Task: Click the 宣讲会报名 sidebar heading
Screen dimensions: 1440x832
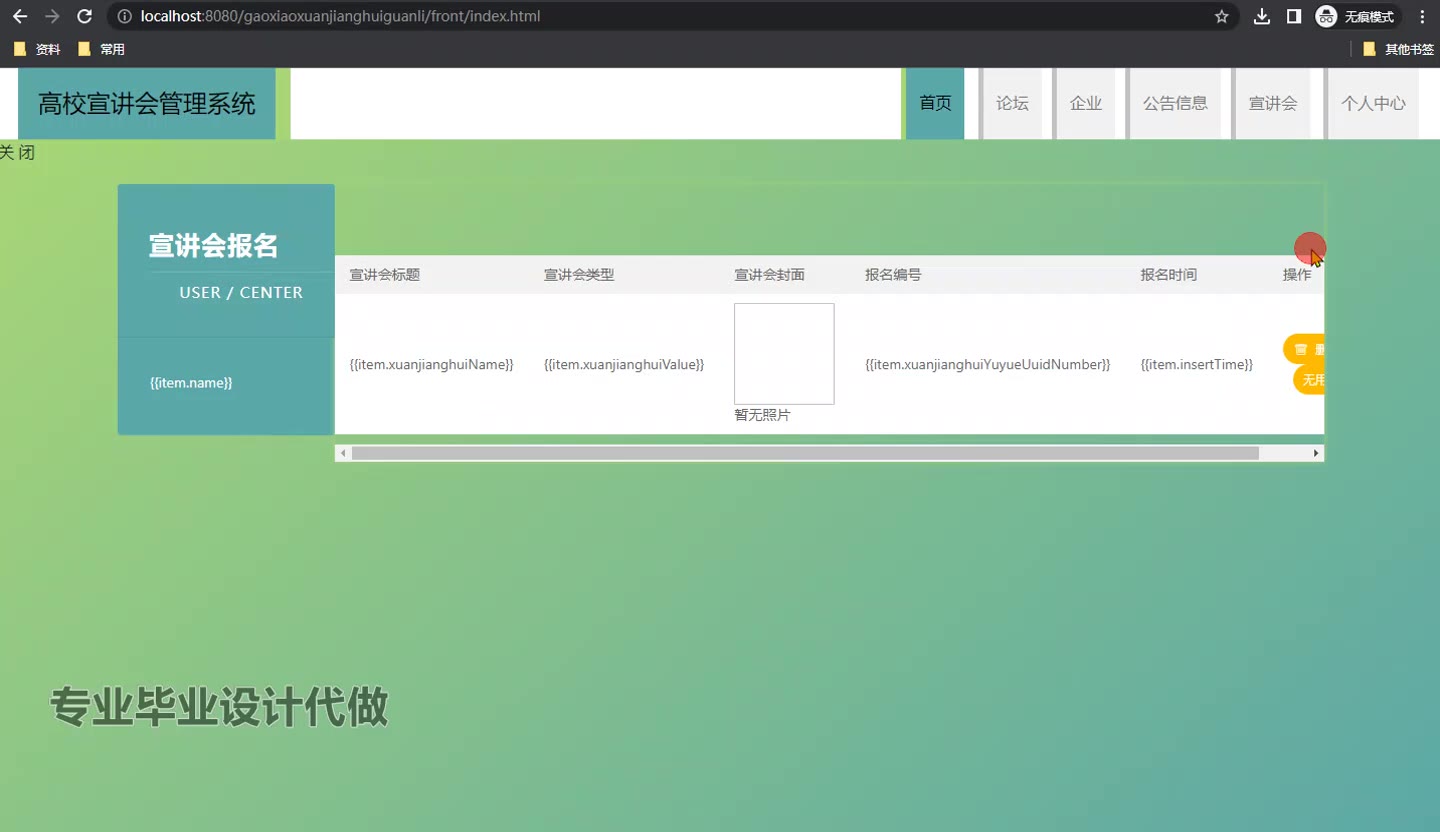Action: click(213, 246)
